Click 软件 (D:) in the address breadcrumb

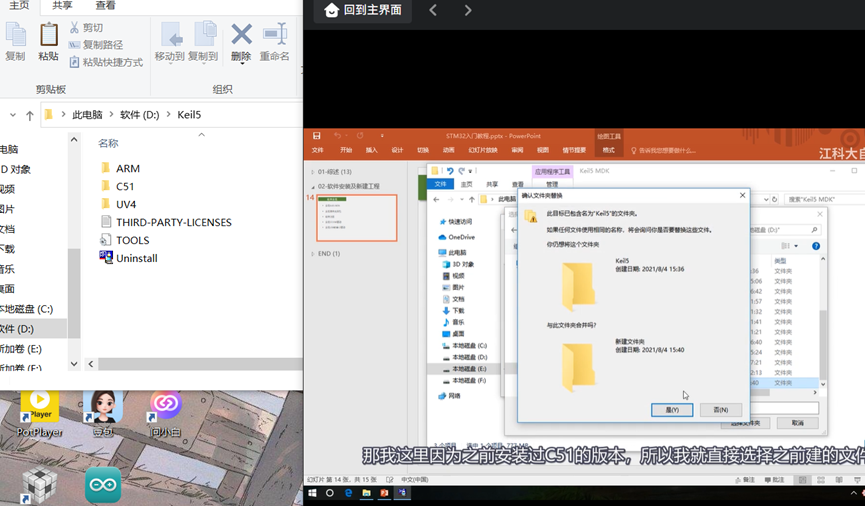(140, 115)
